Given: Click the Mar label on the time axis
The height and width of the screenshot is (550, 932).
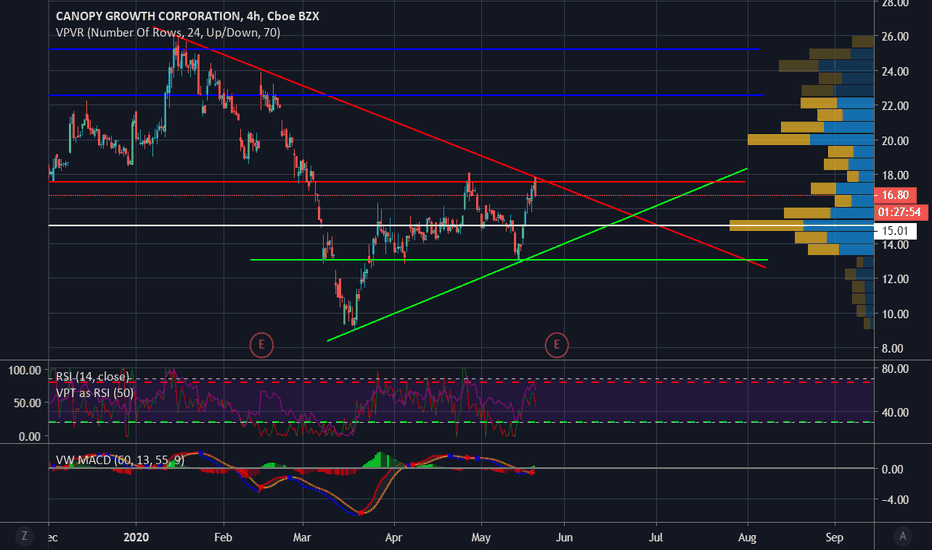Looking at the screenshot, I should point(302,538).
